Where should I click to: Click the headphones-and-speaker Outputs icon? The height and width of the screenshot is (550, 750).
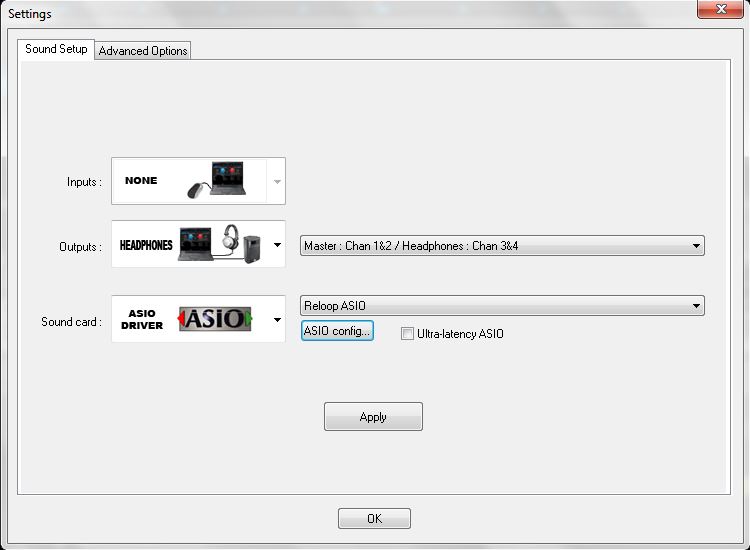click(220, 244)
